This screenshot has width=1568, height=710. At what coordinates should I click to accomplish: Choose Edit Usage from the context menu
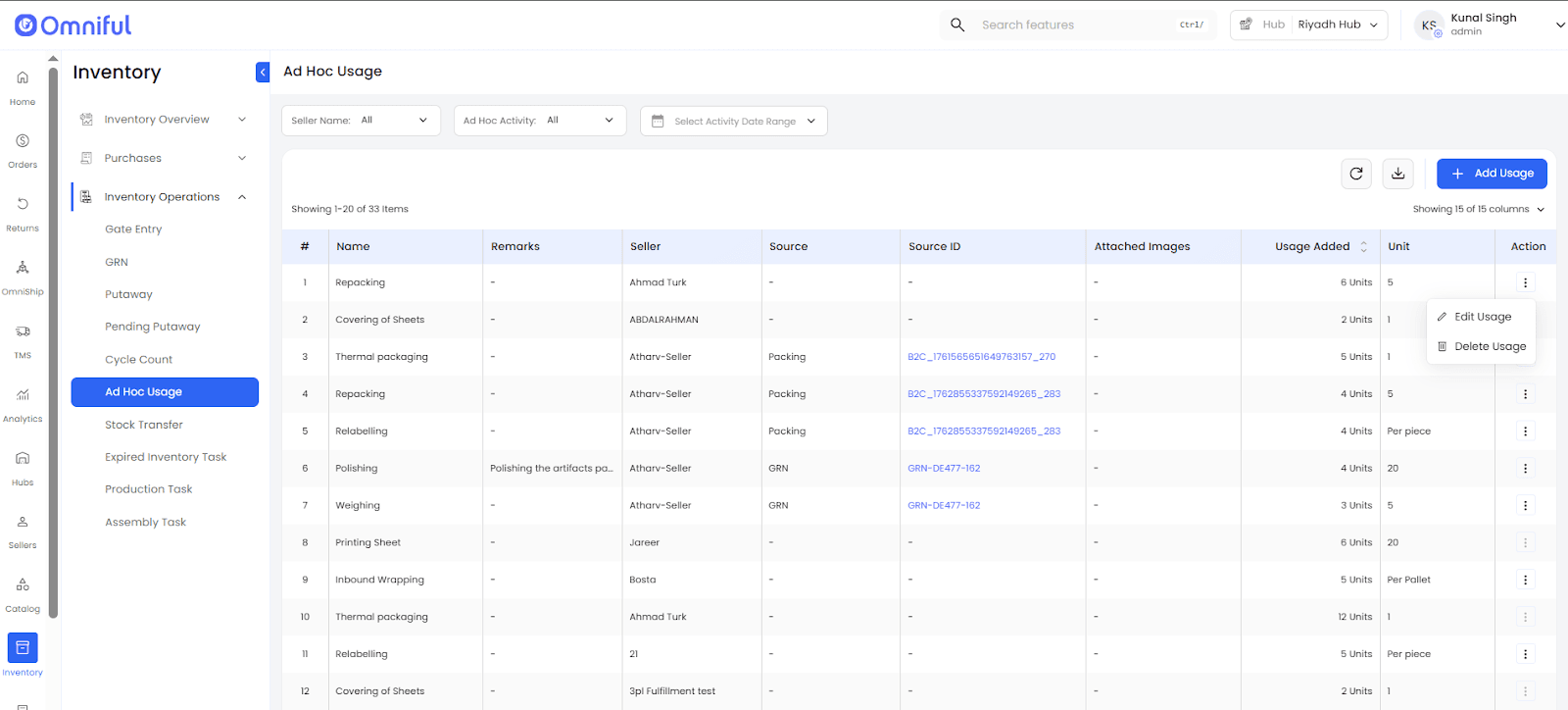click(x=1482, y=317)
